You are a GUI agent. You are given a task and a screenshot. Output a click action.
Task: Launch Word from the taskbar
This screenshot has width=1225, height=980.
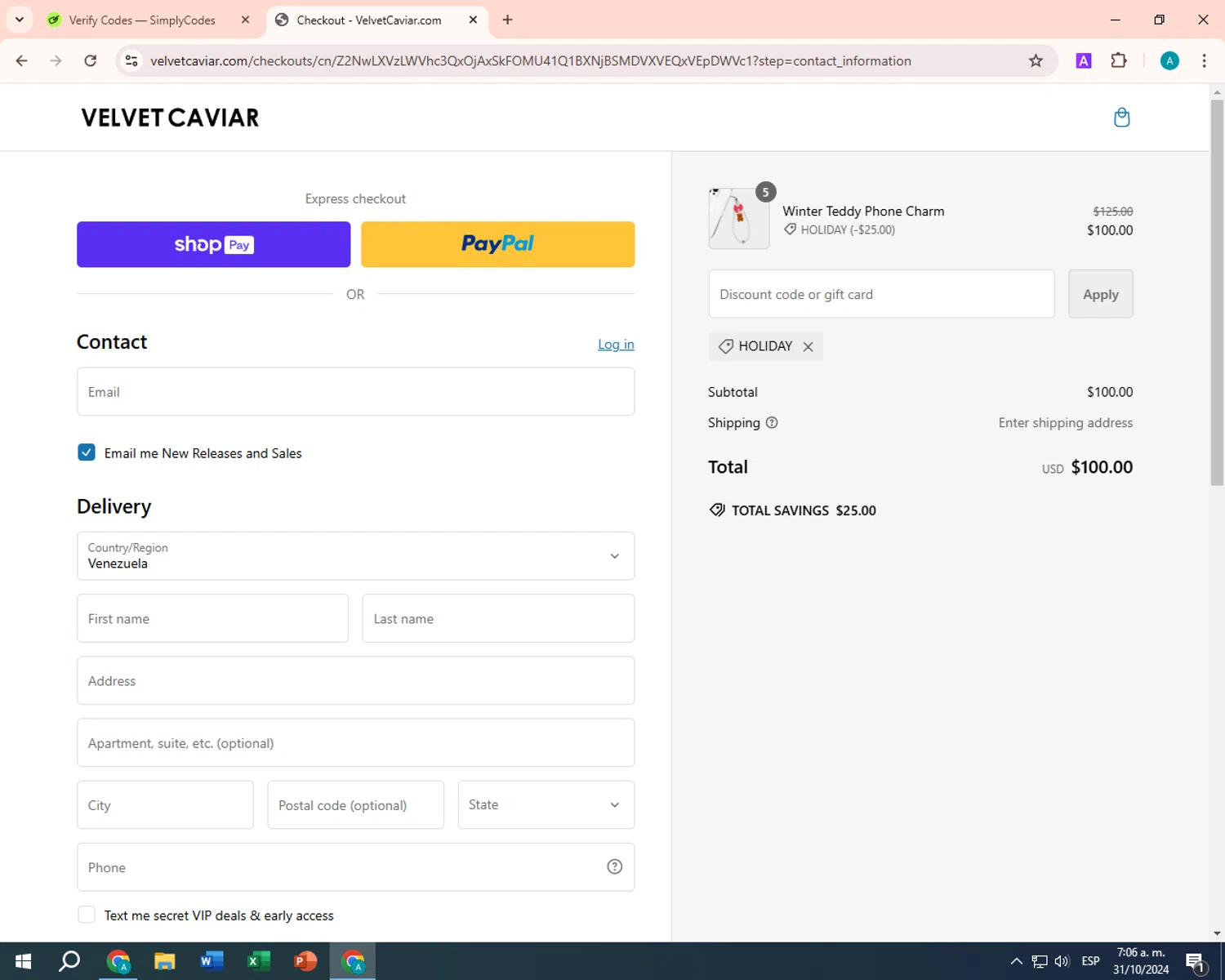[x=212, y=961]
